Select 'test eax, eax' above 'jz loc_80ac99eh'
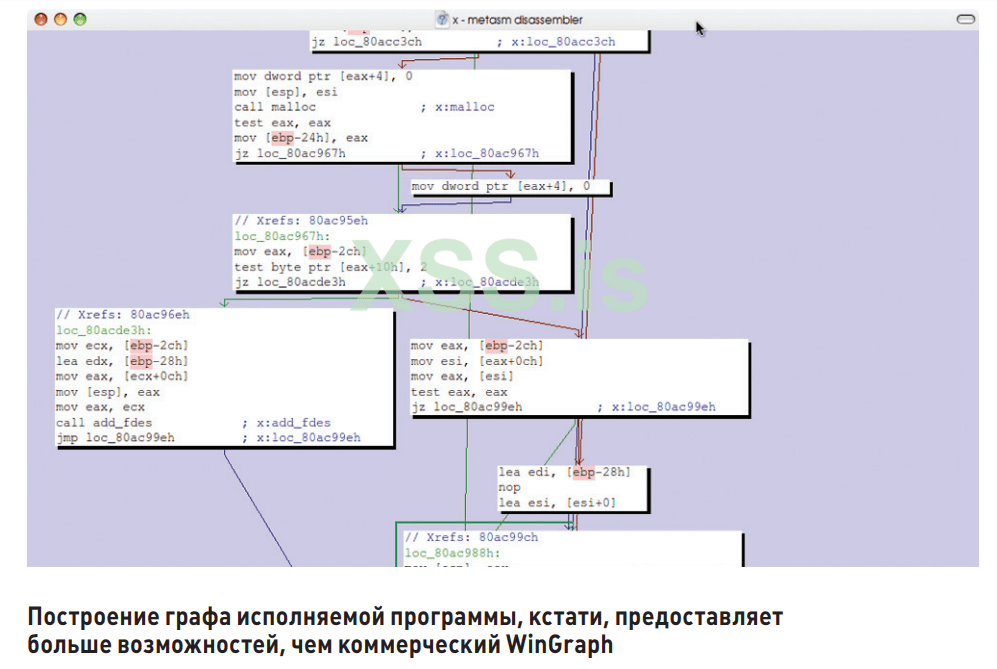This screenshot has height=669, width=997. point(459,392)
